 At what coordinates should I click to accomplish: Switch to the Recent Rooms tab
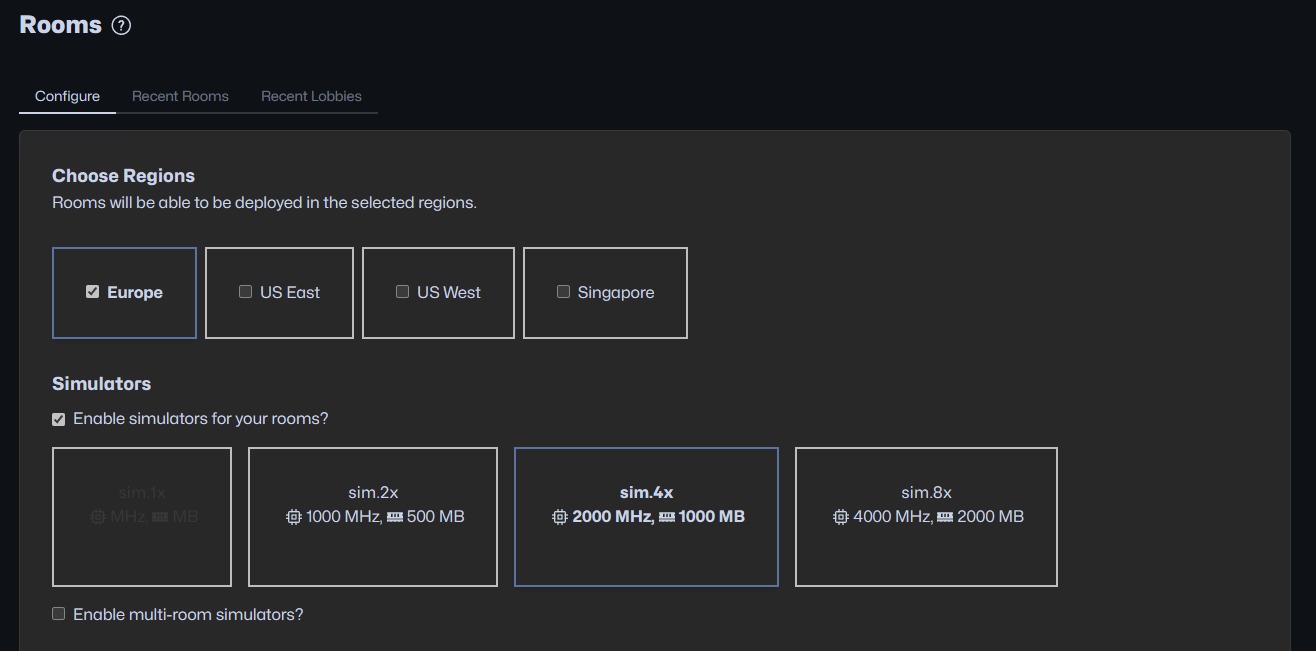[180, 96]
